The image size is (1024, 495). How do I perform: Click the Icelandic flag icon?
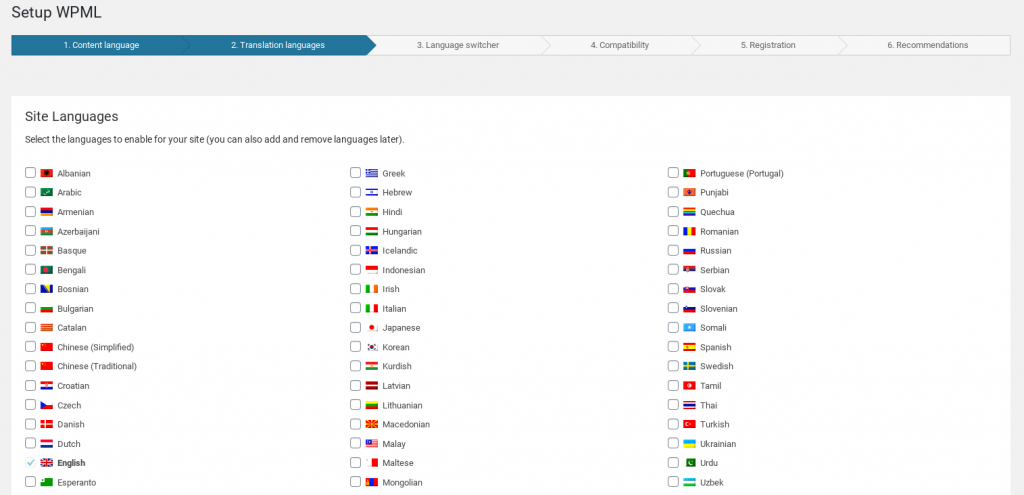pos(372,250)
